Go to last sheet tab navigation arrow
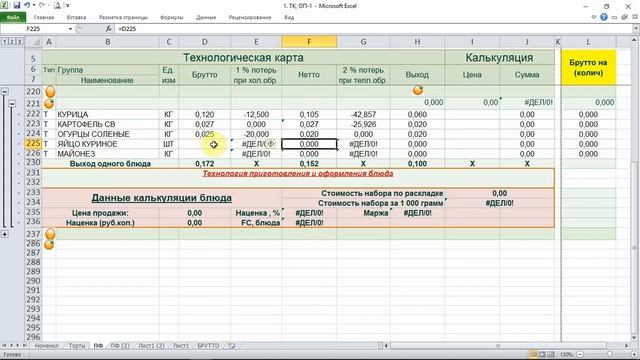The image size is (640, 360). [24, 346]
